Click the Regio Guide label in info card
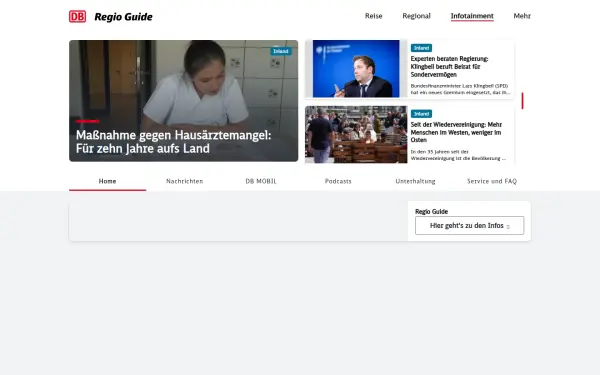Viewport: 600px width, 375px height. tap(431, 212)
